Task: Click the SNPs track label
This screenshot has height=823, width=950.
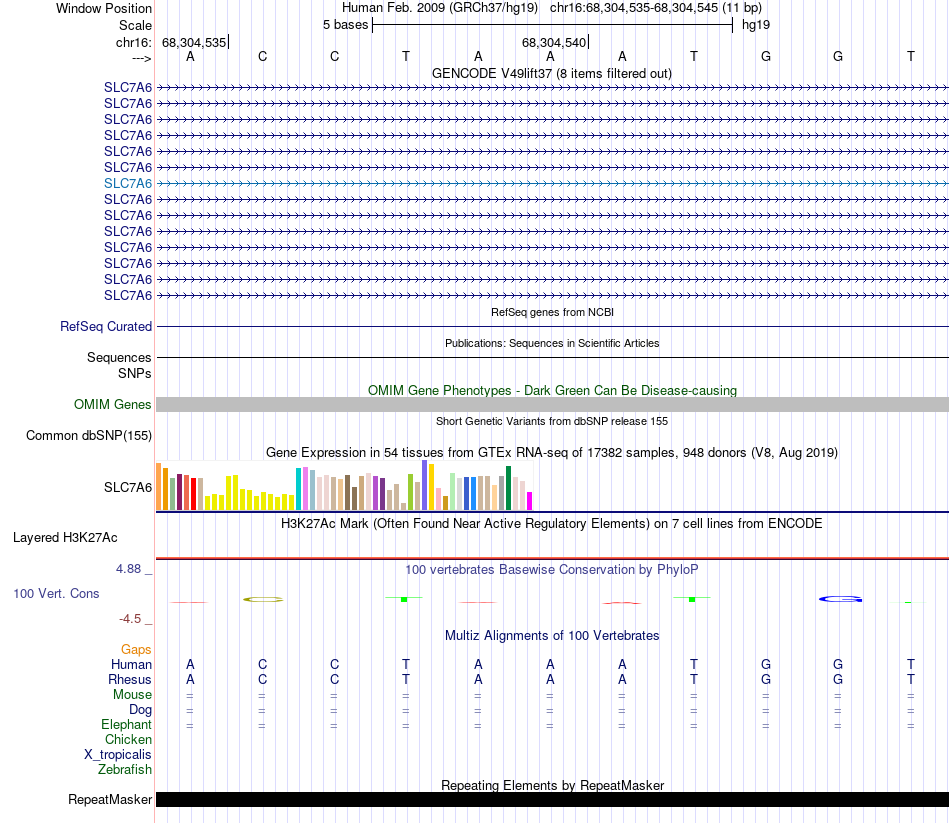Action: (135, 373)
